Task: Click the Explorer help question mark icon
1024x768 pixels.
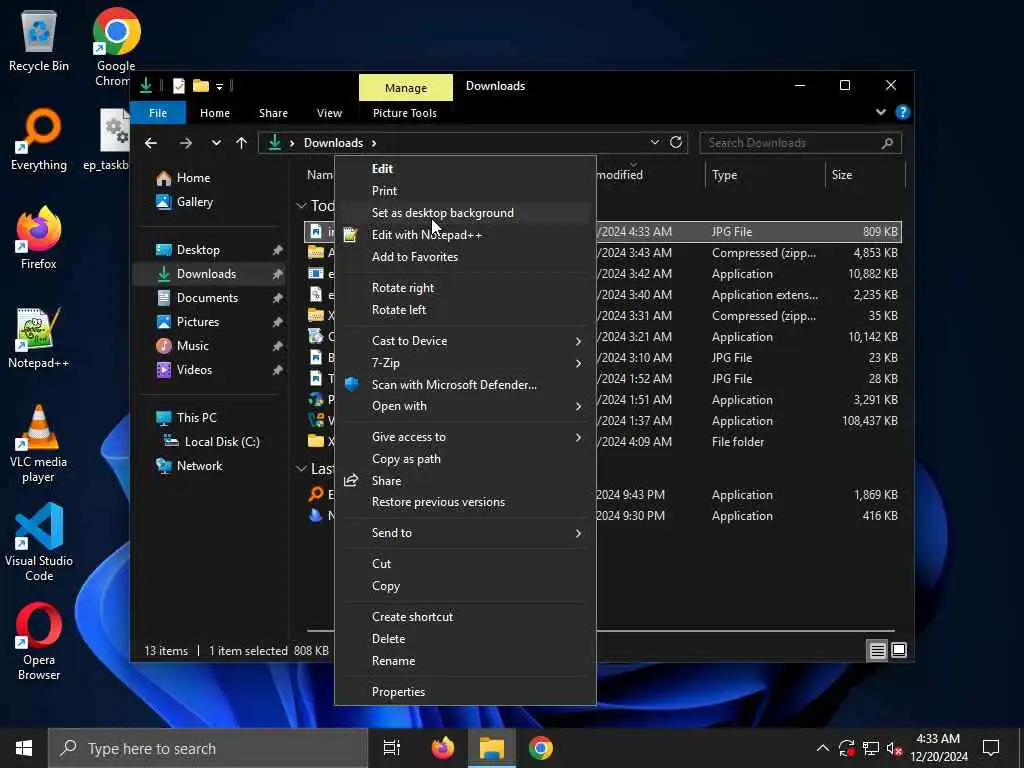Action: coord(903,112)
